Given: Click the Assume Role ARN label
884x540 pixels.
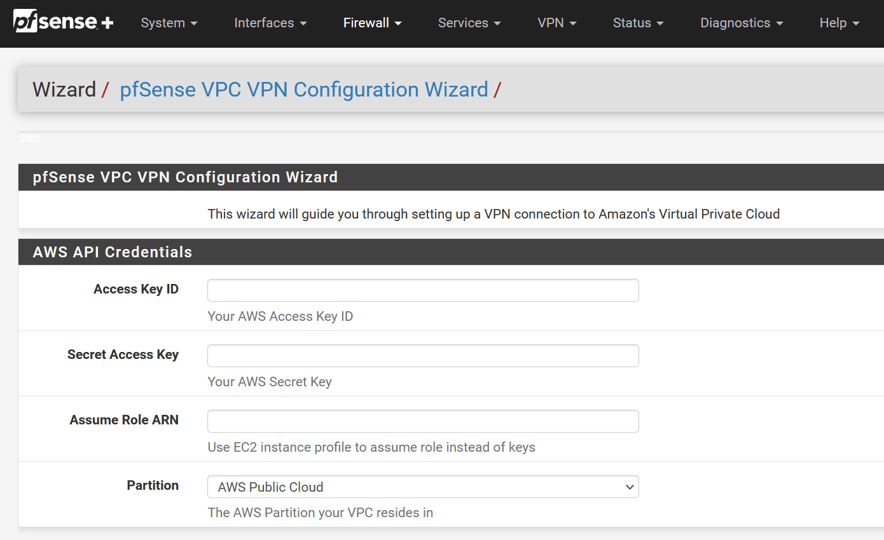Looking at the screenshot, I should coord(124,420).
